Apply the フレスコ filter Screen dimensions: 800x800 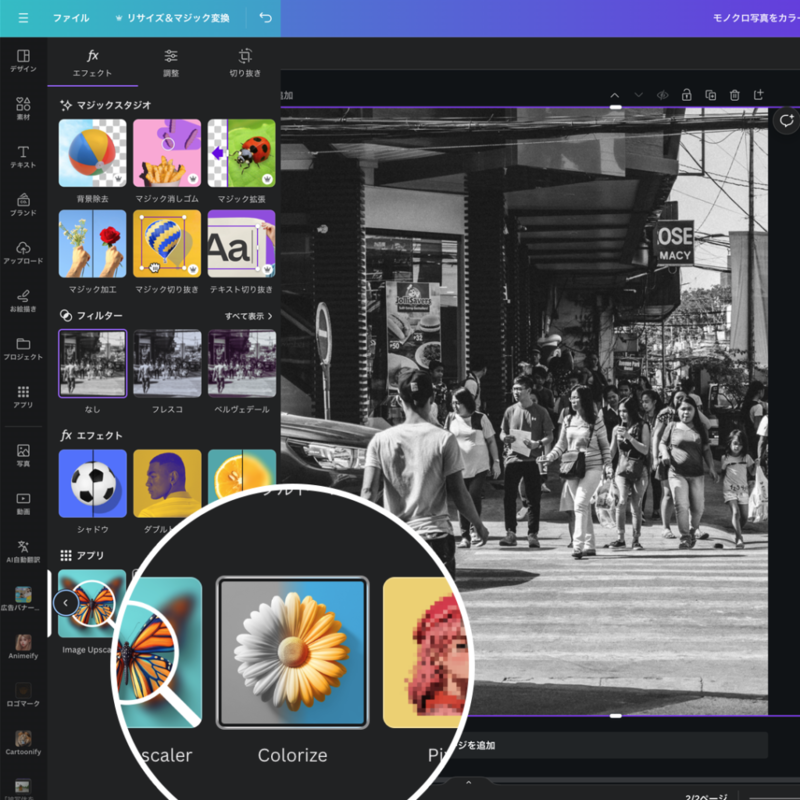click(167, 364)
